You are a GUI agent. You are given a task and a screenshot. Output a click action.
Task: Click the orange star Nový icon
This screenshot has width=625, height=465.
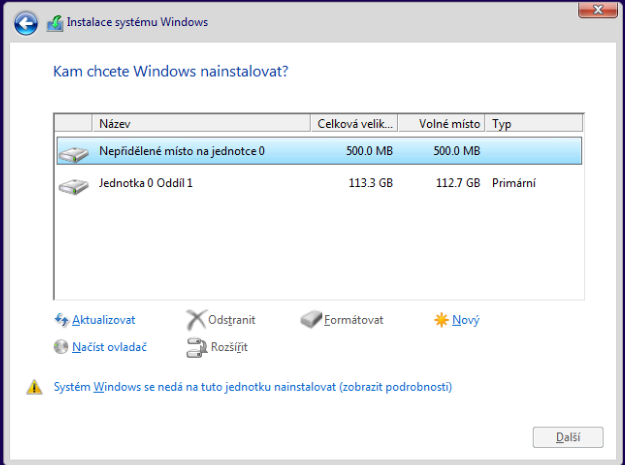tap(441, 320)
